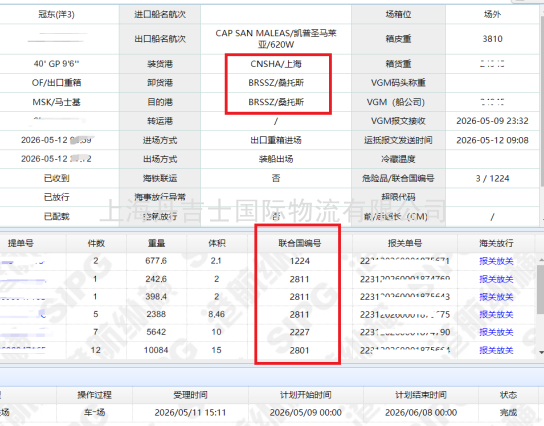Image resolution: width=544 pixels, height=426 pixels.
Task: Click the 完成 status cell
Action: tap(508, 412)
